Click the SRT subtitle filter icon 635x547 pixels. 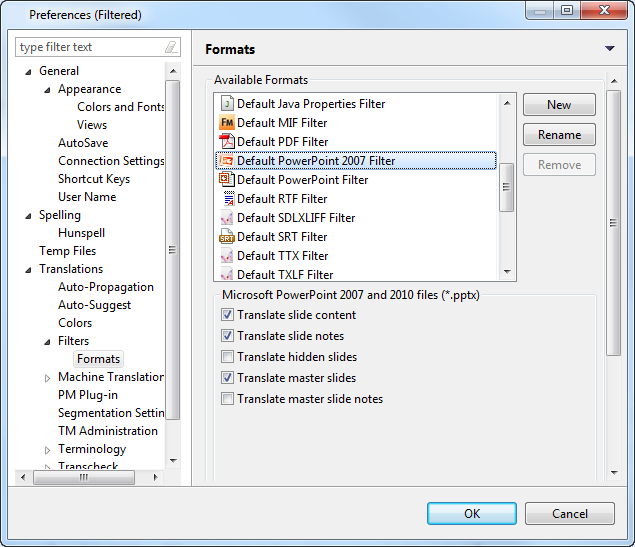[x=227, y=237]
